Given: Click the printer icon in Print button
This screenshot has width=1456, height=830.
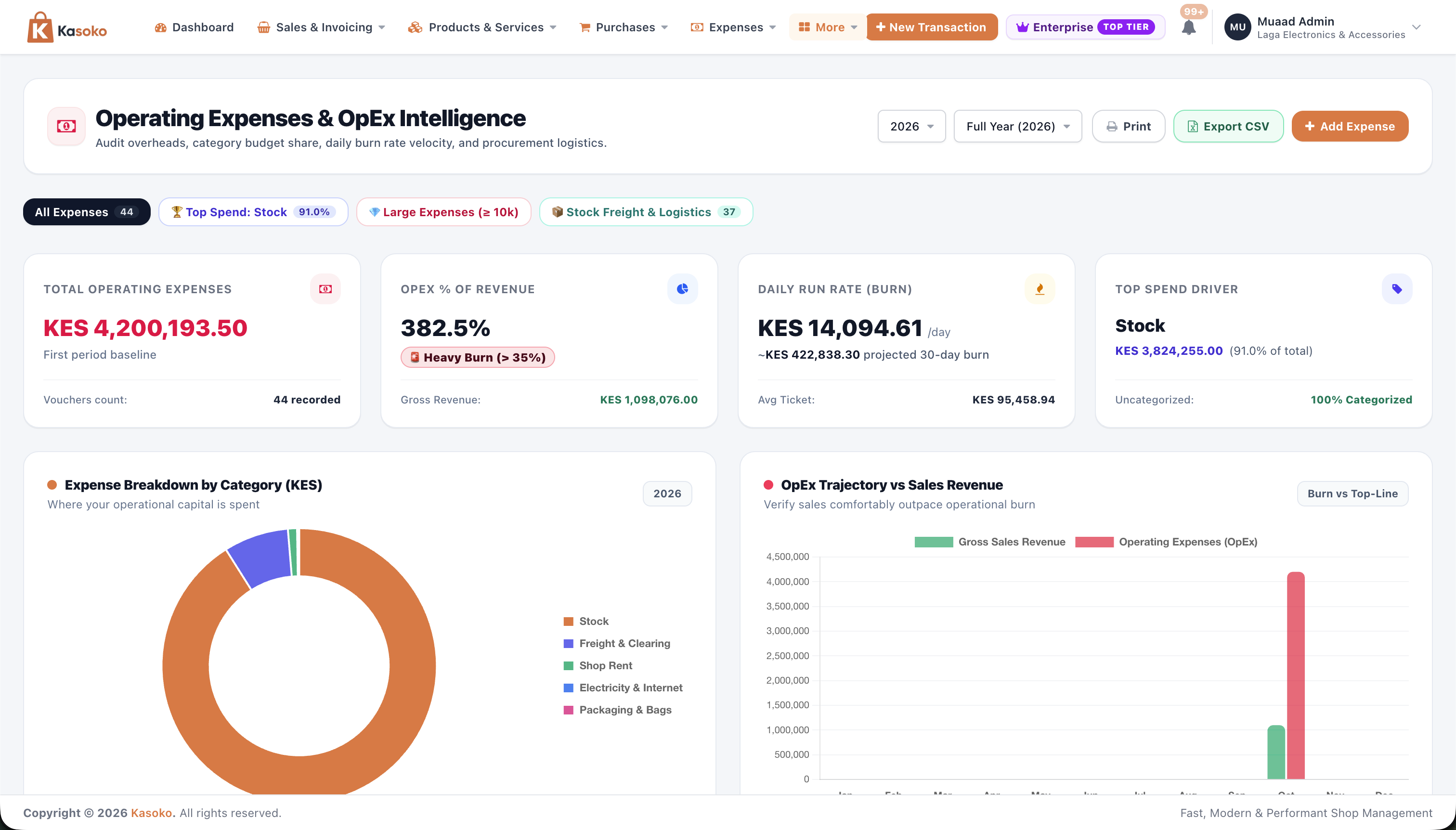Looking at the screenshot, I should coord(1112,127).
